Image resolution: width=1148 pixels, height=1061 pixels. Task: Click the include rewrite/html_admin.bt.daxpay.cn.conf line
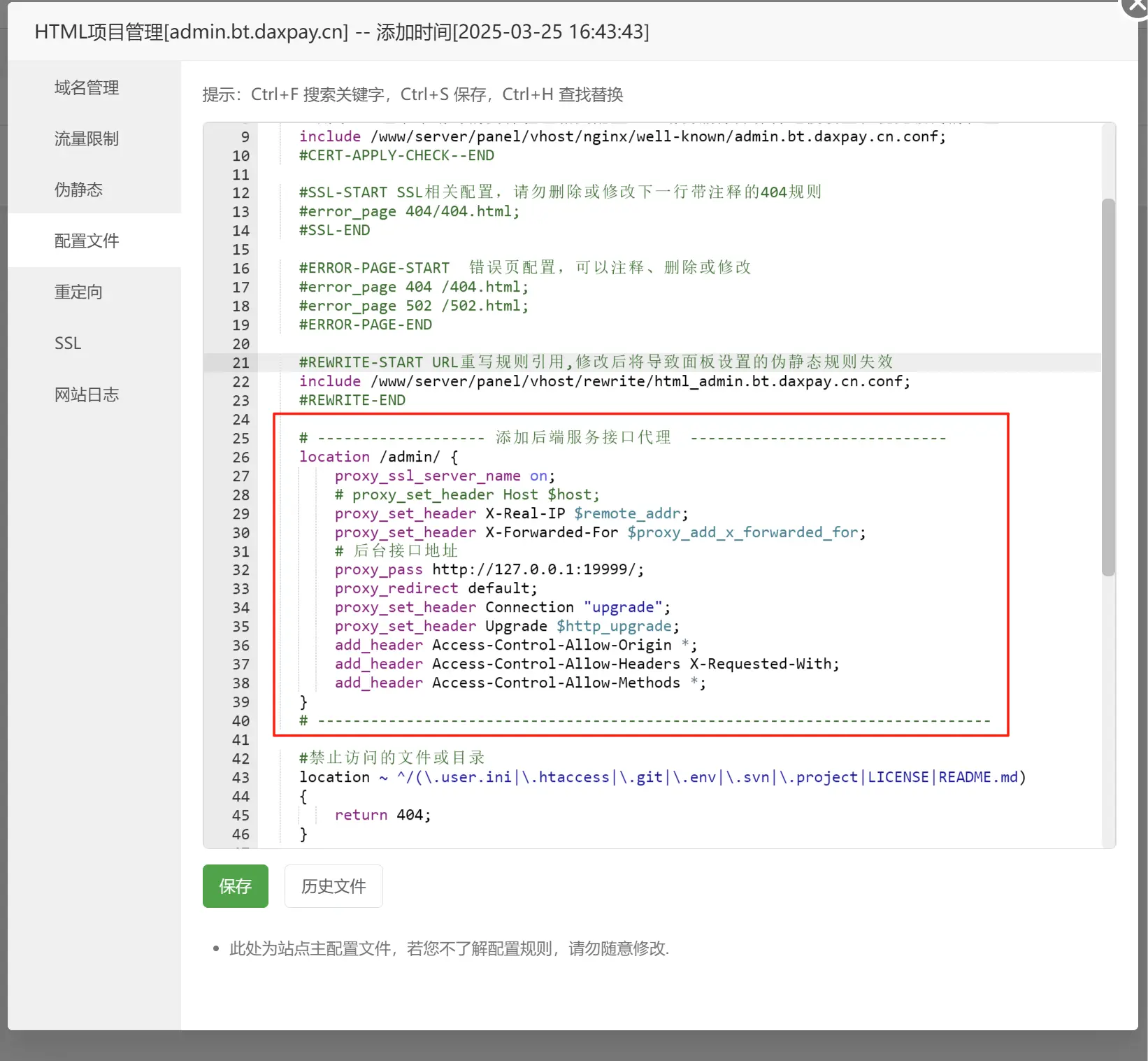[605, 381]
